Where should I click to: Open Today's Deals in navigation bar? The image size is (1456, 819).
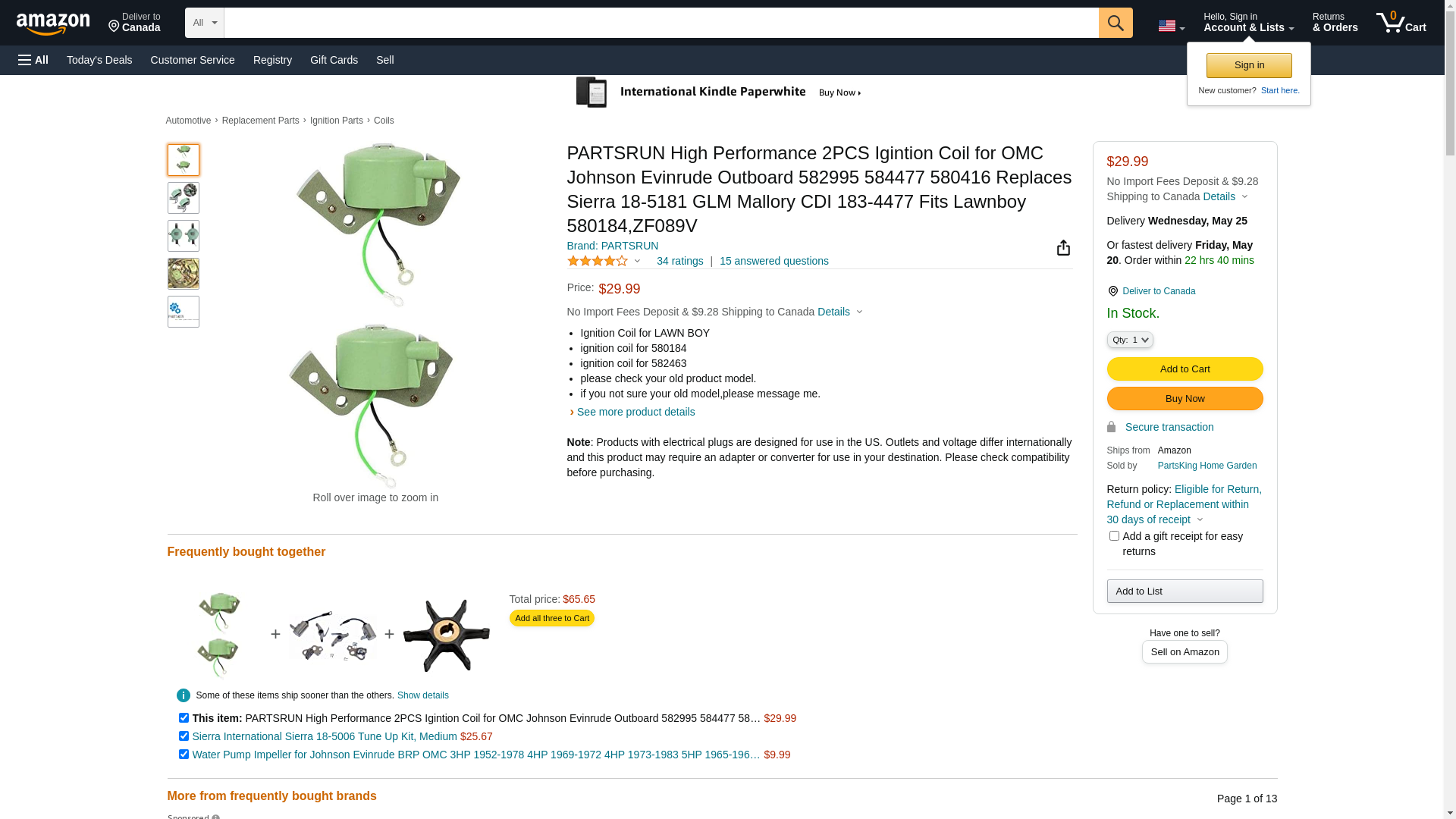pos(99,60)
